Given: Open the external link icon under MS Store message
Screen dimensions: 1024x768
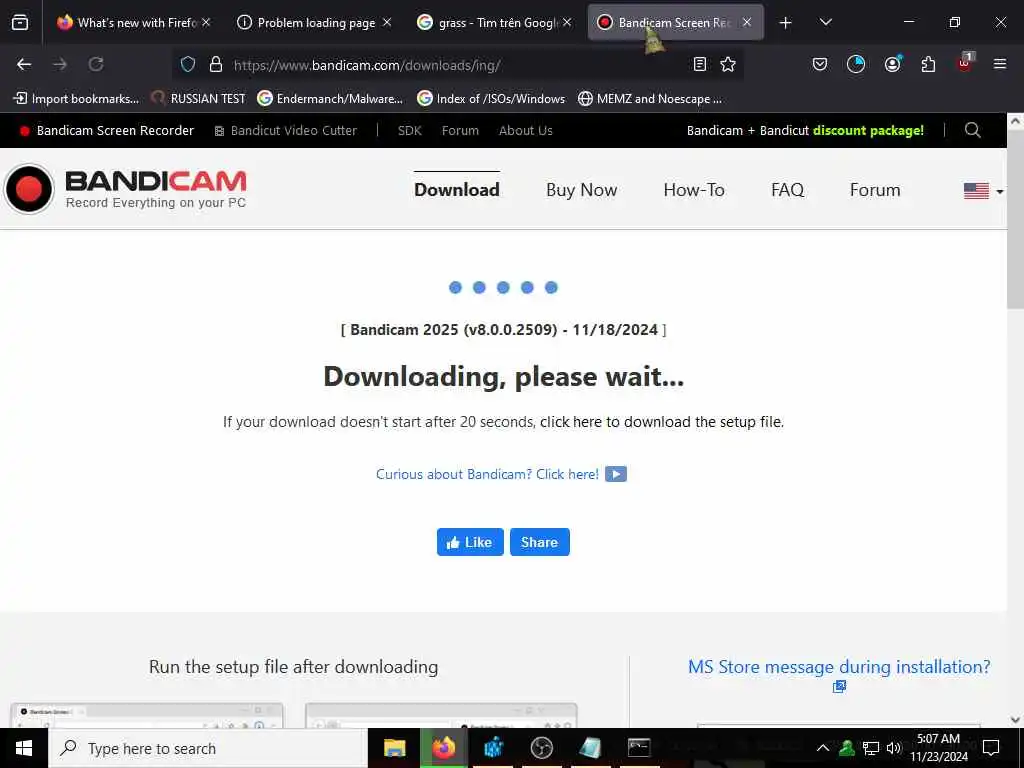Looking at the screenshot, I should [839, 686].
